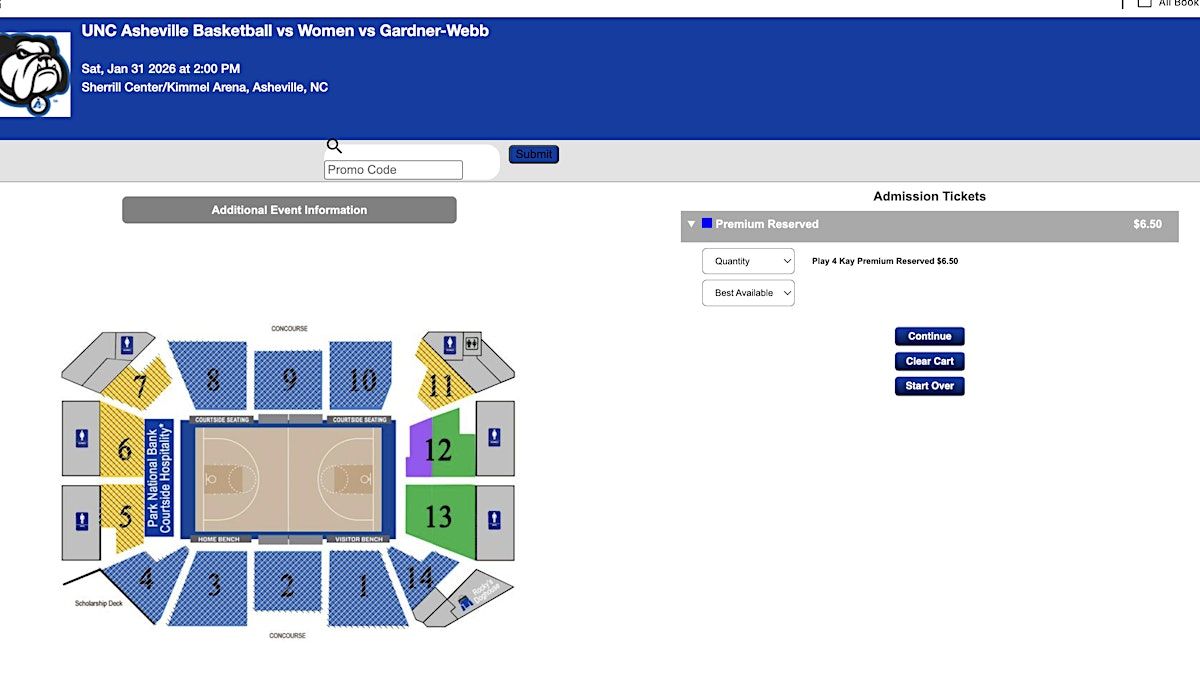
Task: Click the restroom icon right of section 13
Action: (x=494, y=520)
